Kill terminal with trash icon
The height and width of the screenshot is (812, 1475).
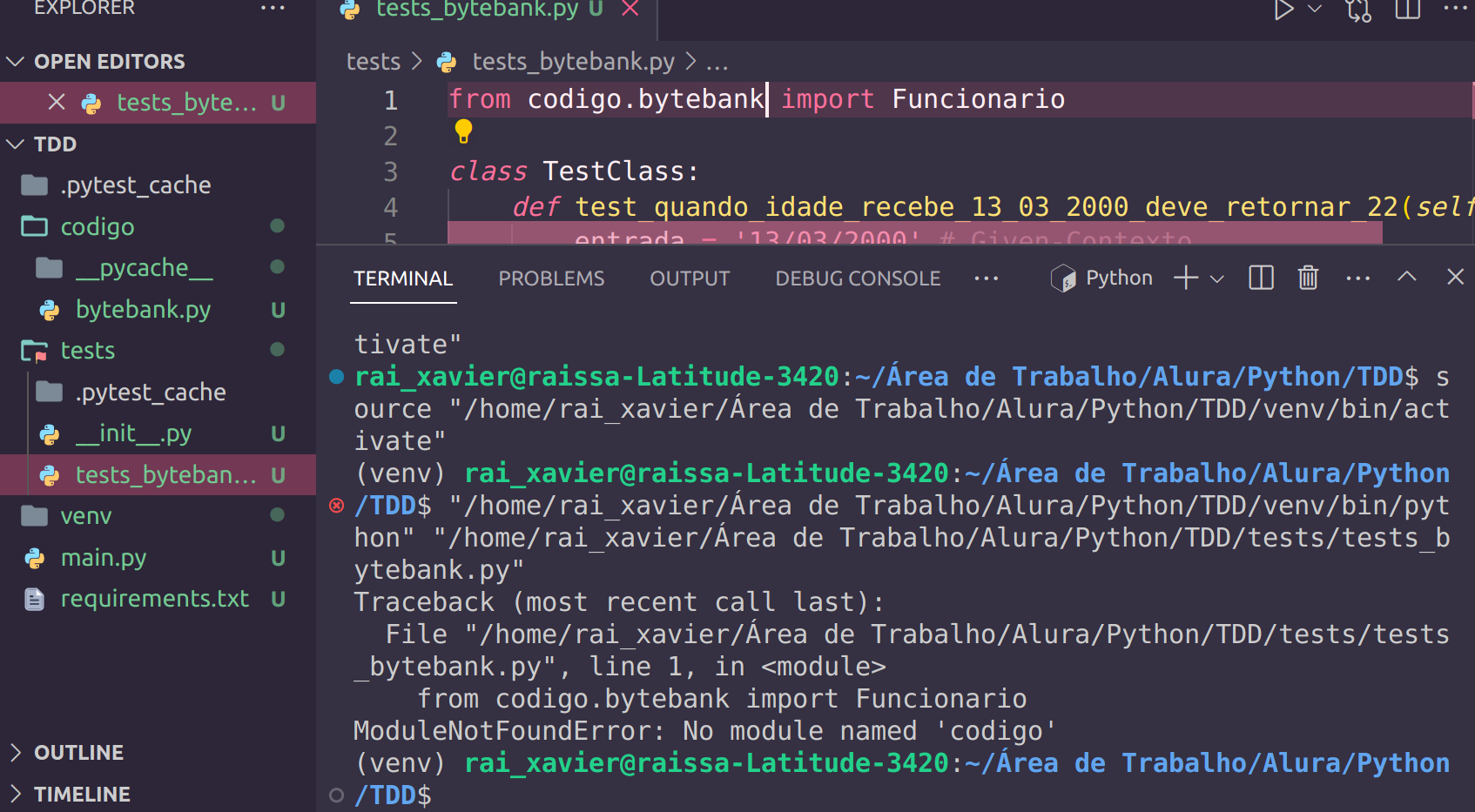(x=1308, y=278)
